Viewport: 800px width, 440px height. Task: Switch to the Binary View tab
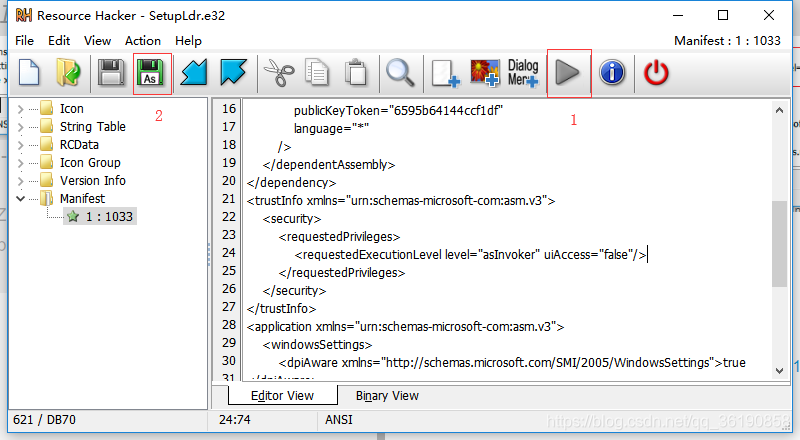(x=387, y=396)
